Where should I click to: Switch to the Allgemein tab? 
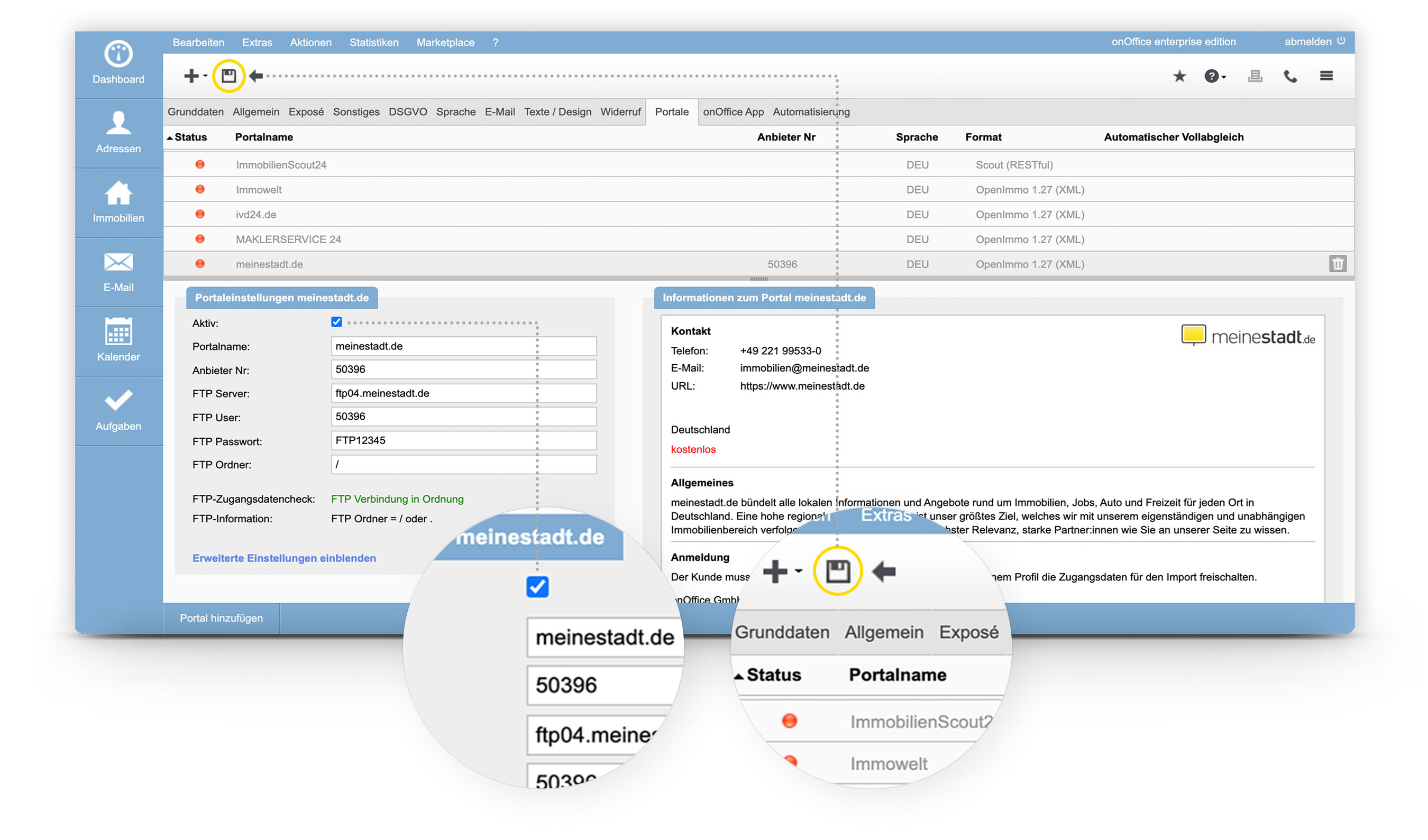[x=256, y=112]
